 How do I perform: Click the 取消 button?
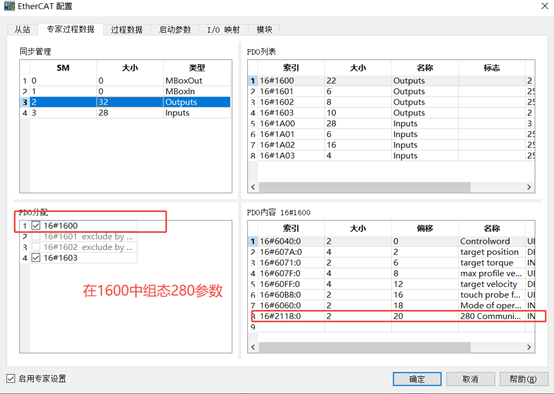pos(470,379)
